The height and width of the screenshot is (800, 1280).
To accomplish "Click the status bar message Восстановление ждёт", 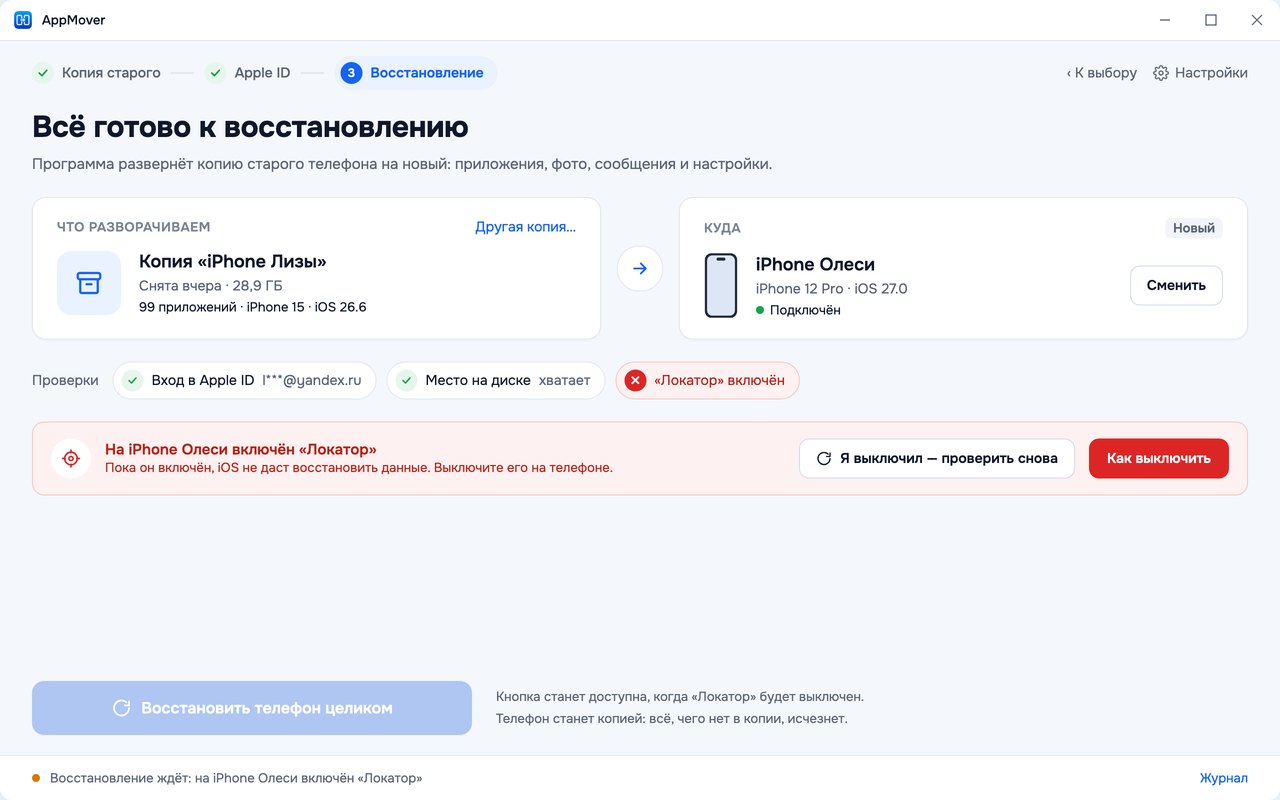I will (x=236, y=778).
